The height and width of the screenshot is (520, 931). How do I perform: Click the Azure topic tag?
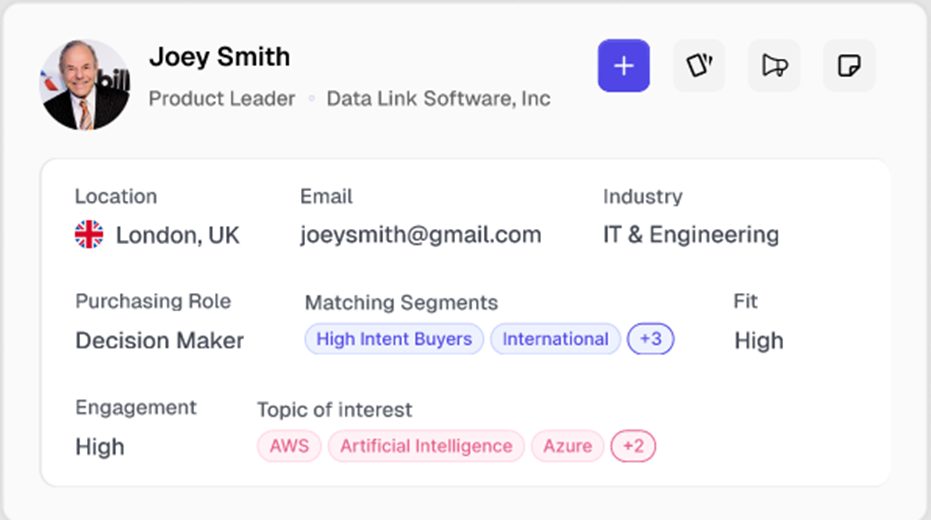point(567,446)
